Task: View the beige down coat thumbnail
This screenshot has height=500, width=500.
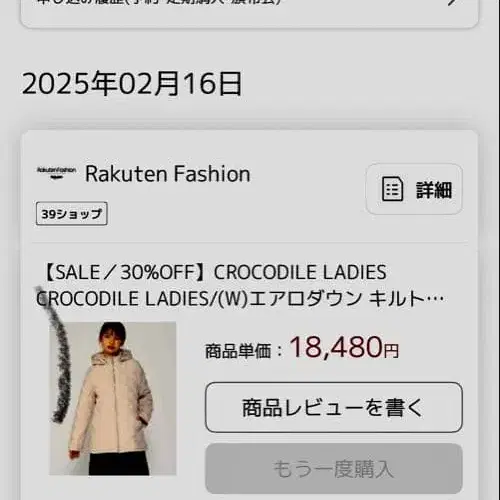Action: click(113, 398)
